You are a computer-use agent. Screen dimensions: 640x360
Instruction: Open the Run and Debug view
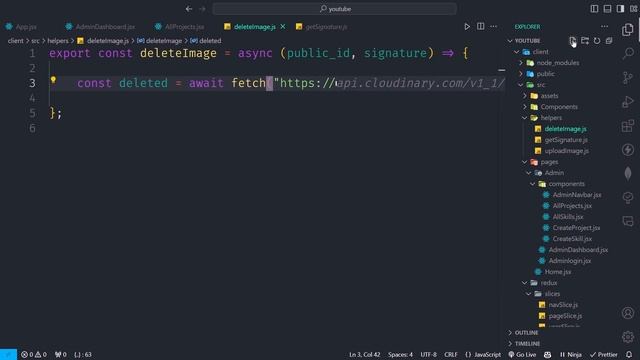coord(628,101)
